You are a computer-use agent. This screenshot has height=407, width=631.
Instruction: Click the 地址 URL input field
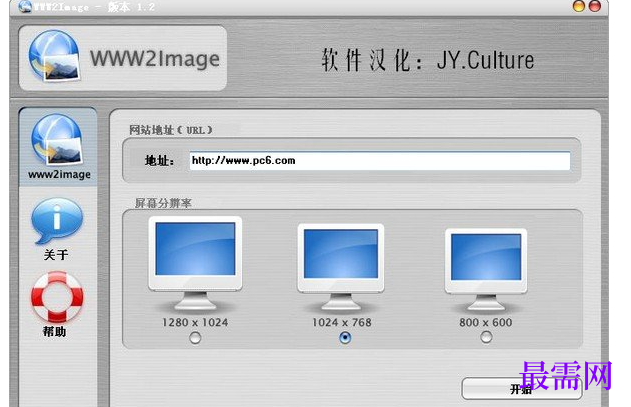coord(380,161)
